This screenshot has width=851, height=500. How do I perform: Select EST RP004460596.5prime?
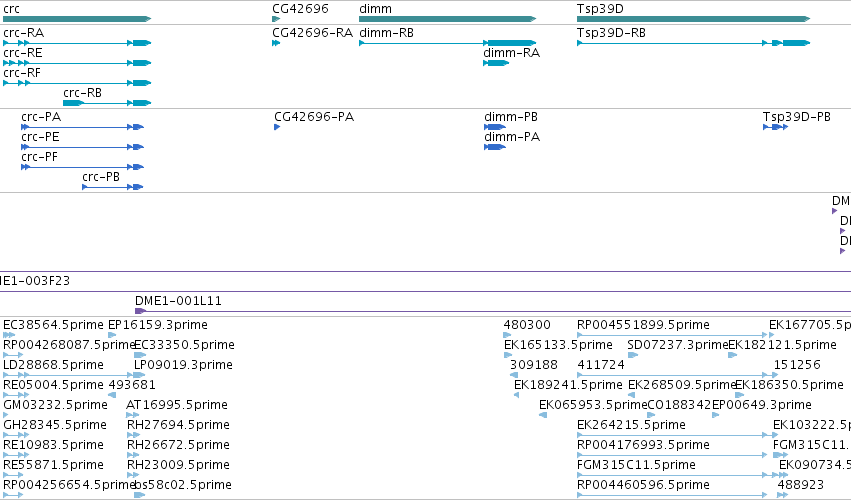click(643, 485)
